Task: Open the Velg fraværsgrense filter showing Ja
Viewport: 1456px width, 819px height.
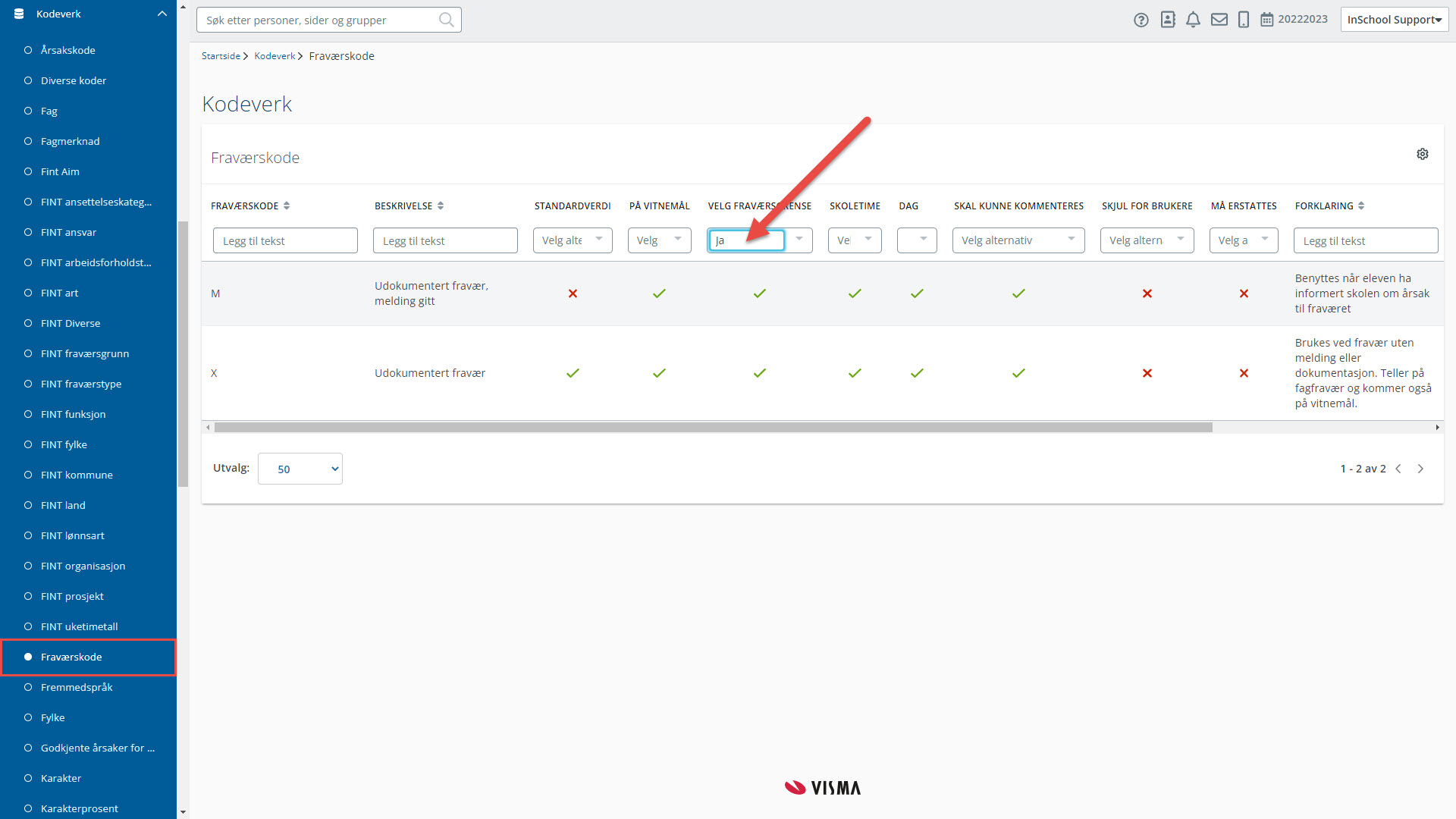Action: (x=760, y=240)
